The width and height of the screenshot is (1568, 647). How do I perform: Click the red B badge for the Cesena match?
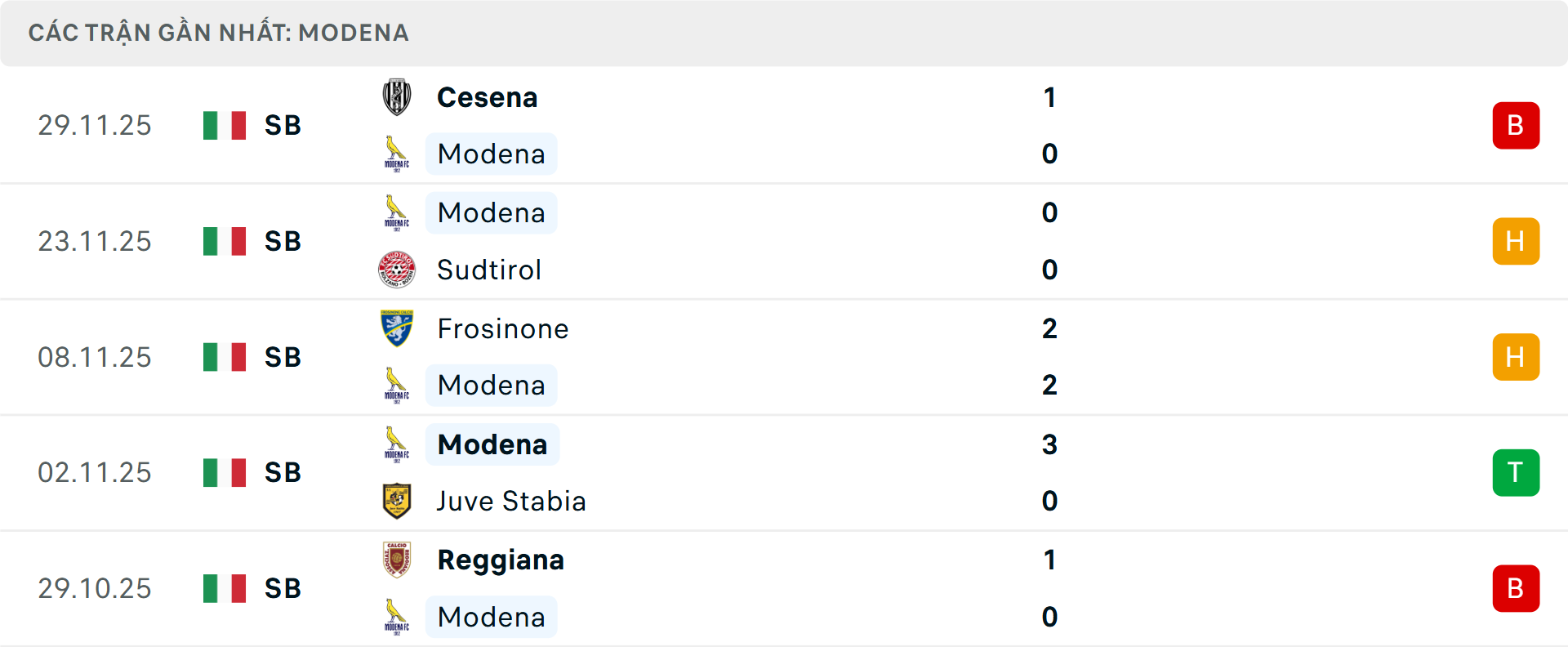[x=1516, y=125]
